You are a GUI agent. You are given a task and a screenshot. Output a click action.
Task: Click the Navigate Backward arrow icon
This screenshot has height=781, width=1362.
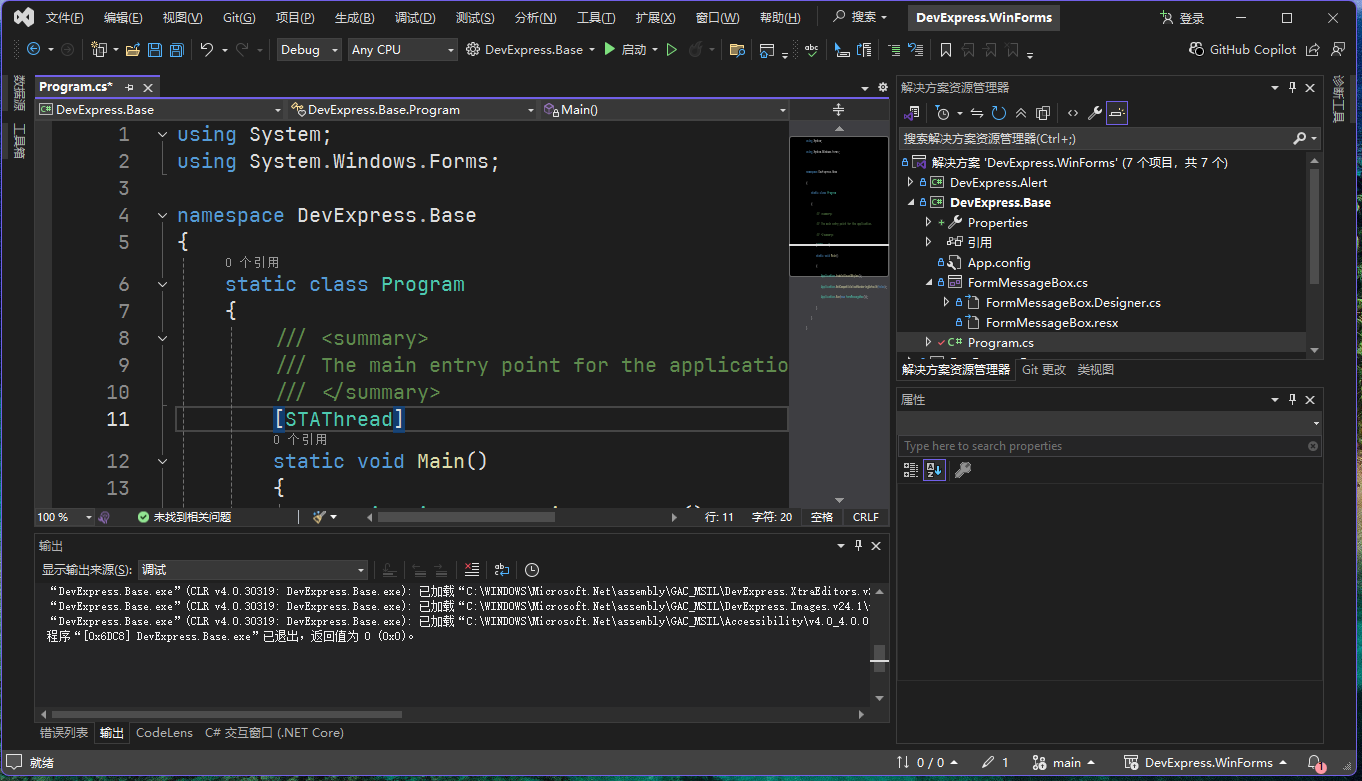pos(33,50)
